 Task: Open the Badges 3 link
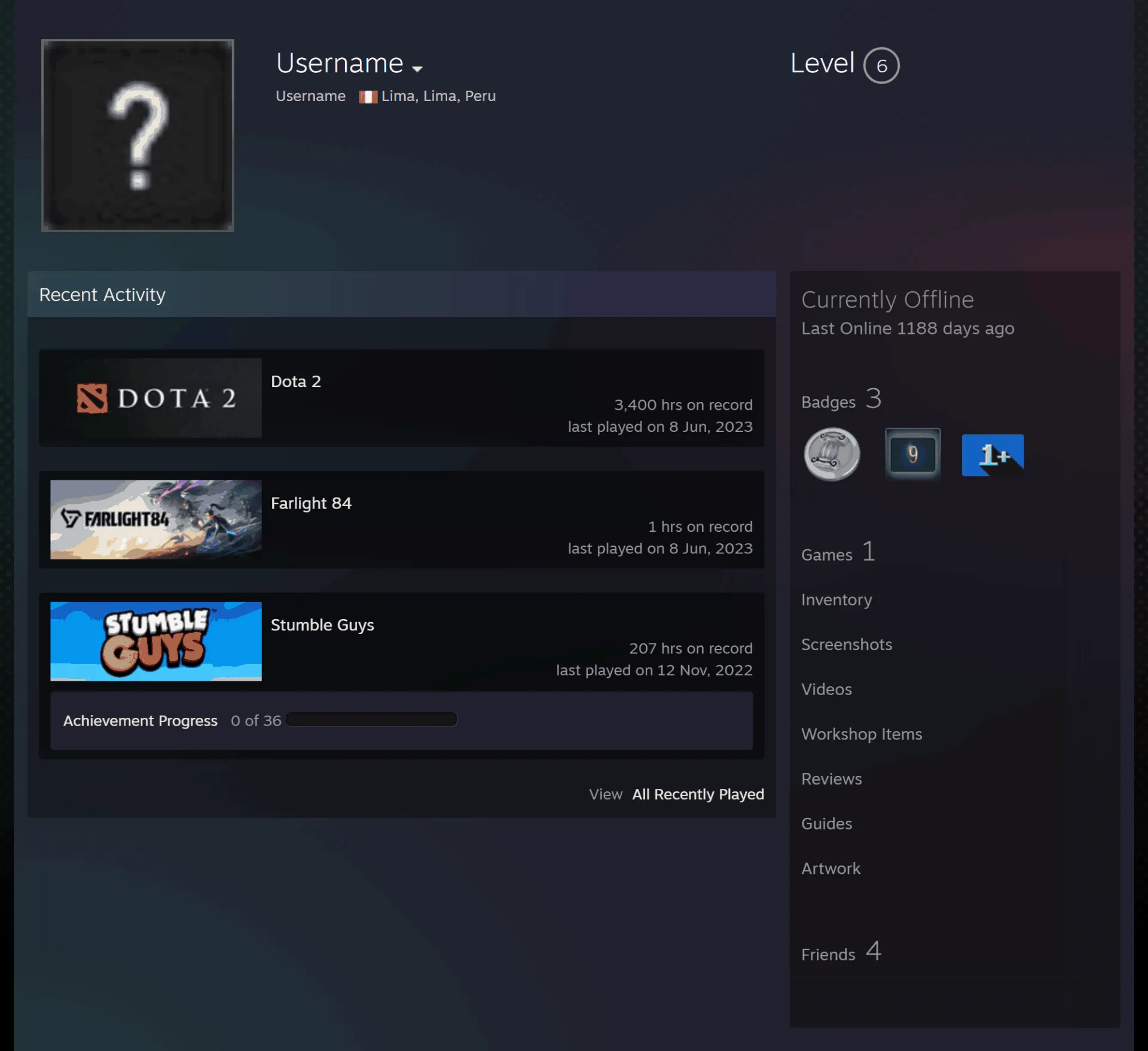[841, 400]
